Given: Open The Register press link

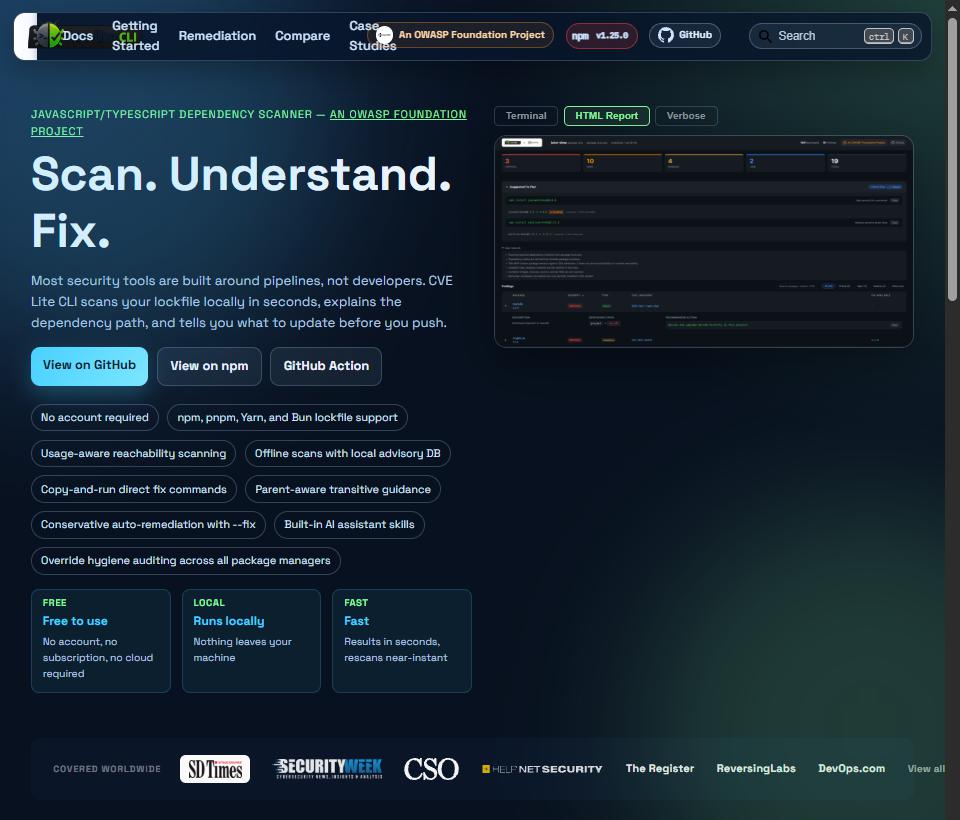Looking at the screenshot, I should 660,769.
